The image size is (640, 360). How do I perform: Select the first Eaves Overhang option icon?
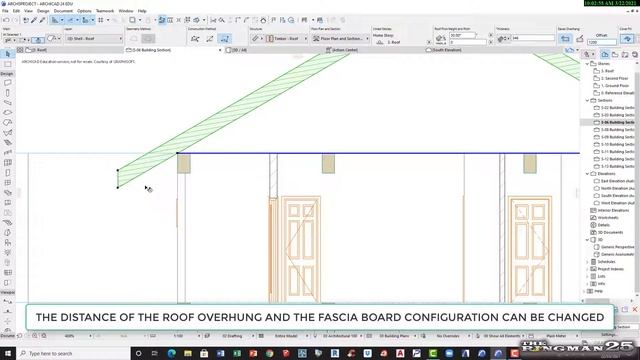[x=565, y=38]
